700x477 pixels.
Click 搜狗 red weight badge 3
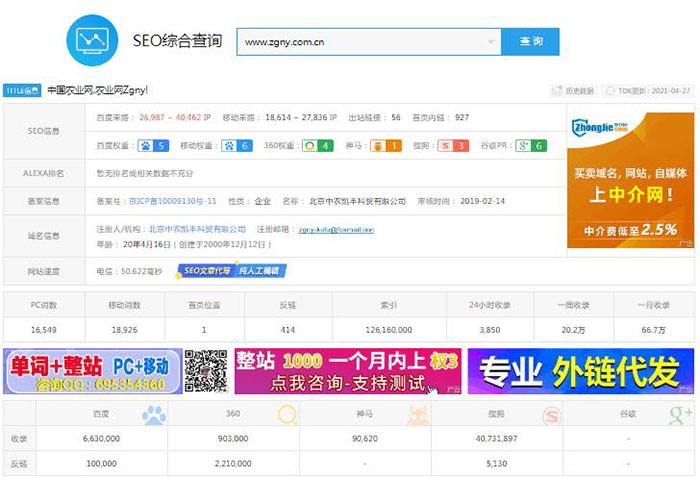(x=453, y=146)
